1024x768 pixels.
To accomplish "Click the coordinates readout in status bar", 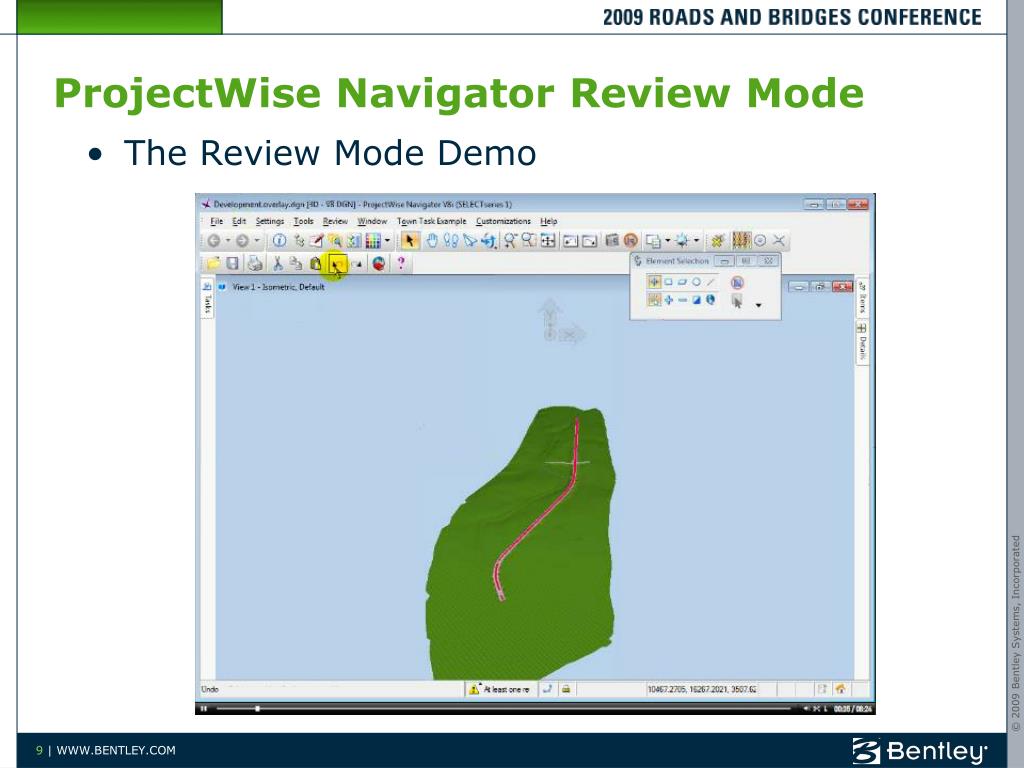I will coord(701,689).
